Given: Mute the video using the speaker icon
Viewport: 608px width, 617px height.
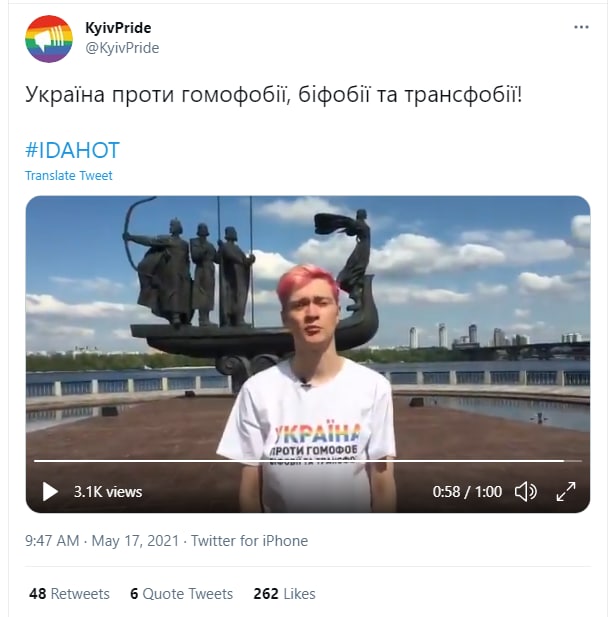Looking at the screenshot, I should [x=525, y=491].
